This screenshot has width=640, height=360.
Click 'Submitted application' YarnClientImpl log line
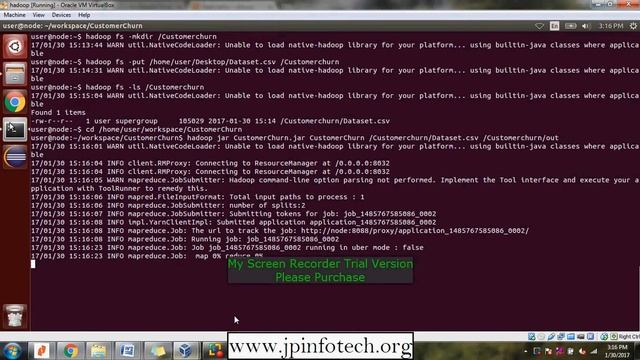[x=233, y=222]
